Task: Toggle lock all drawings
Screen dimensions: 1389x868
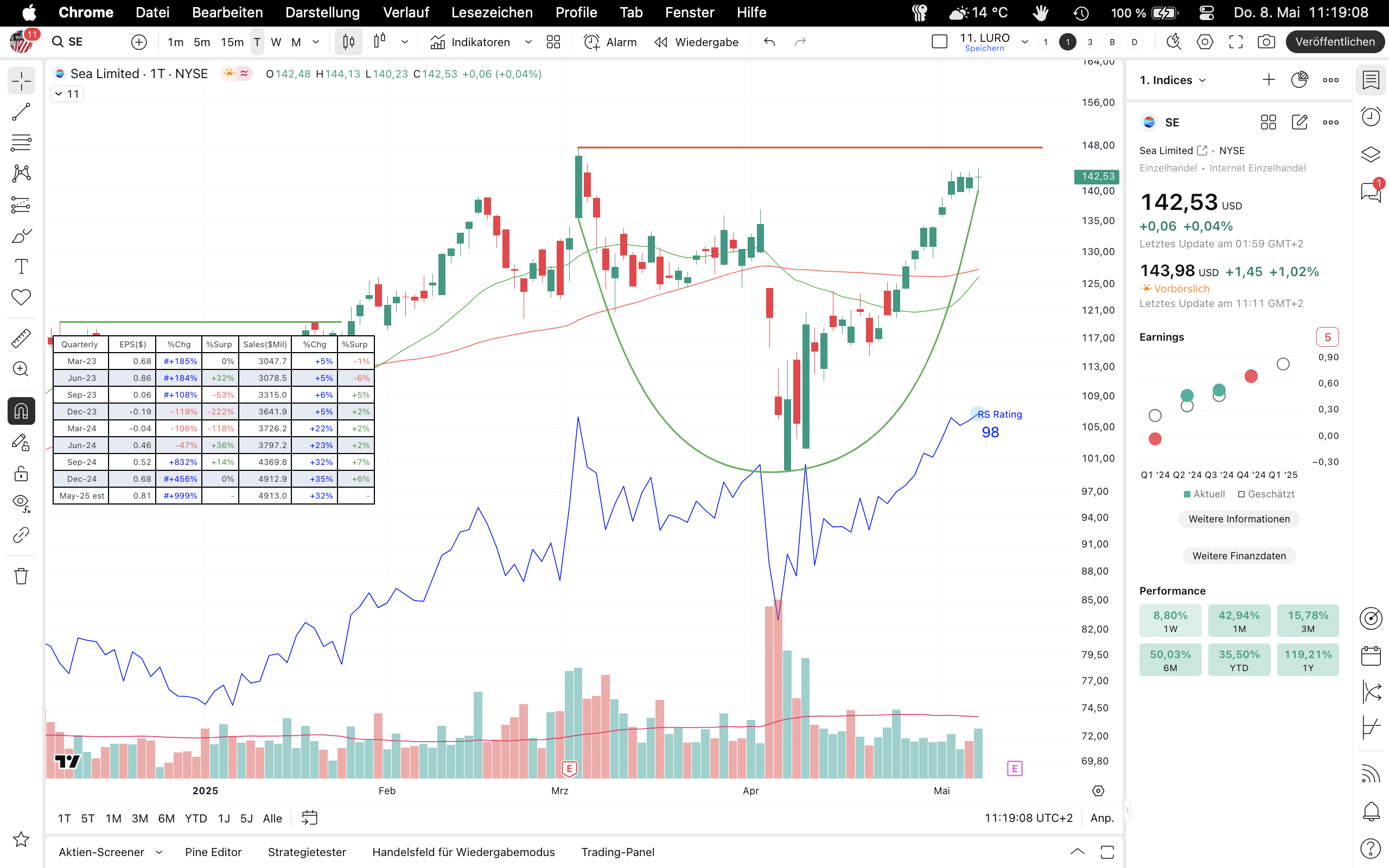Action: coord(21,474)
